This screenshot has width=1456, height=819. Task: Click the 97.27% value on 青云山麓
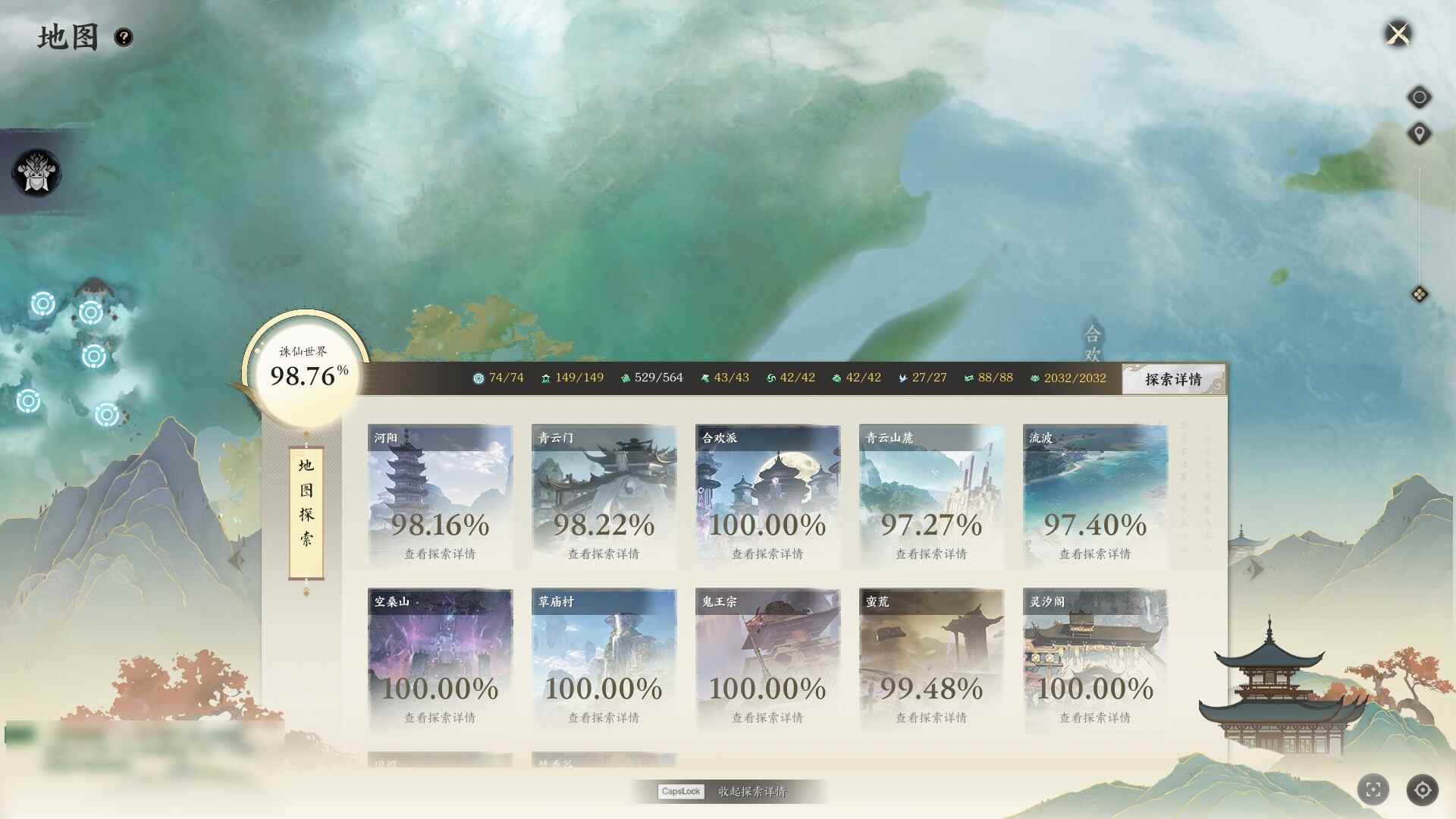click(931, 525)
